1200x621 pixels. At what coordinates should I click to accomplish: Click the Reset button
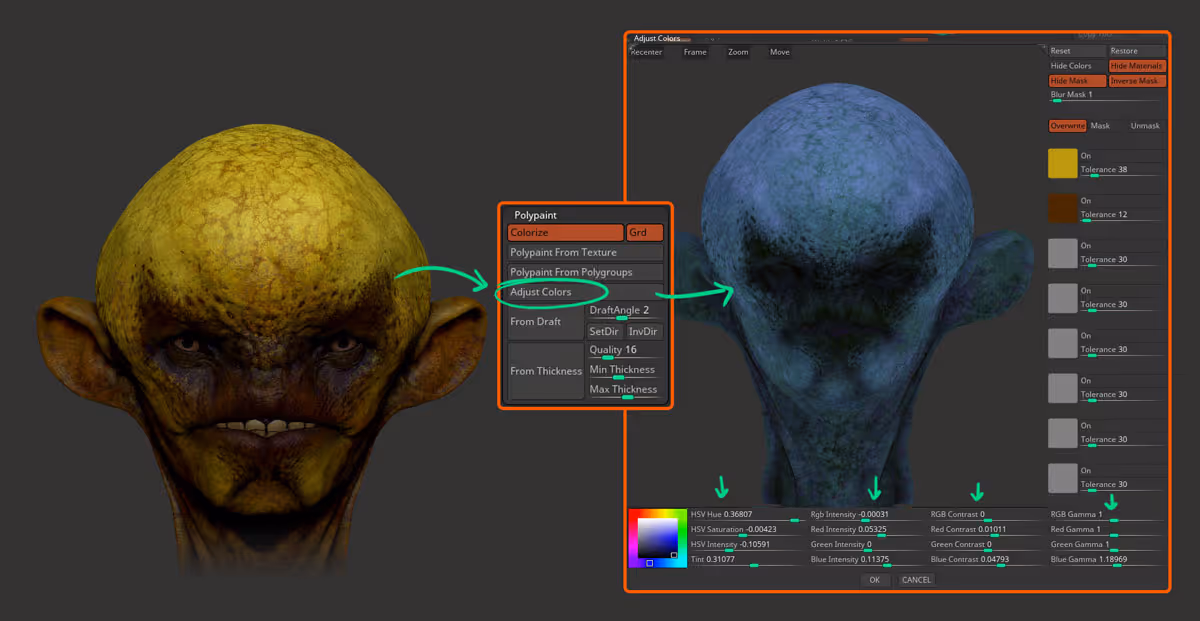(1077, 51)
